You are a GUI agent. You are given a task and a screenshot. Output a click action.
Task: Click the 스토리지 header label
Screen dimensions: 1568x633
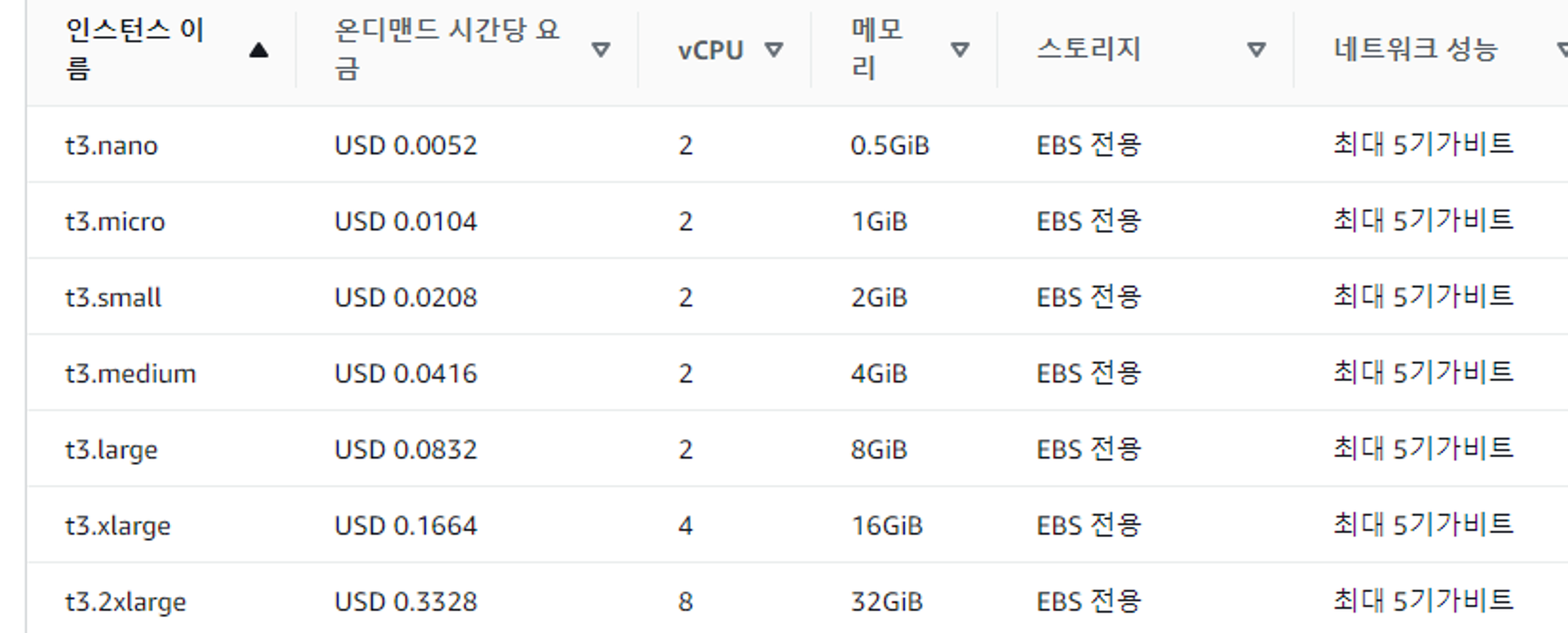click(x=1088, y=49)
